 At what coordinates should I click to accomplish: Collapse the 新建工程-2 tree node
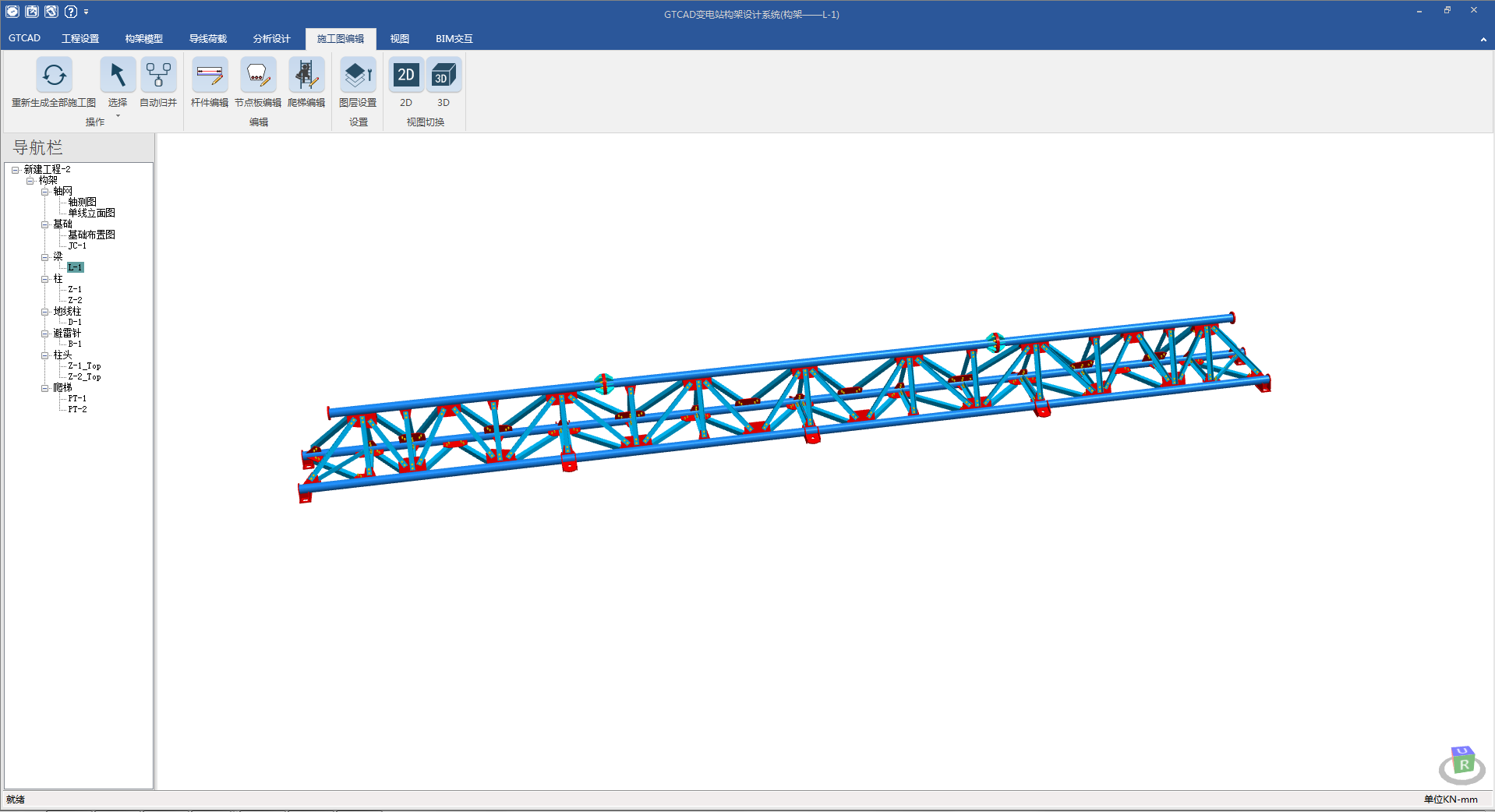pyautogui.click(x=15, y=170)
